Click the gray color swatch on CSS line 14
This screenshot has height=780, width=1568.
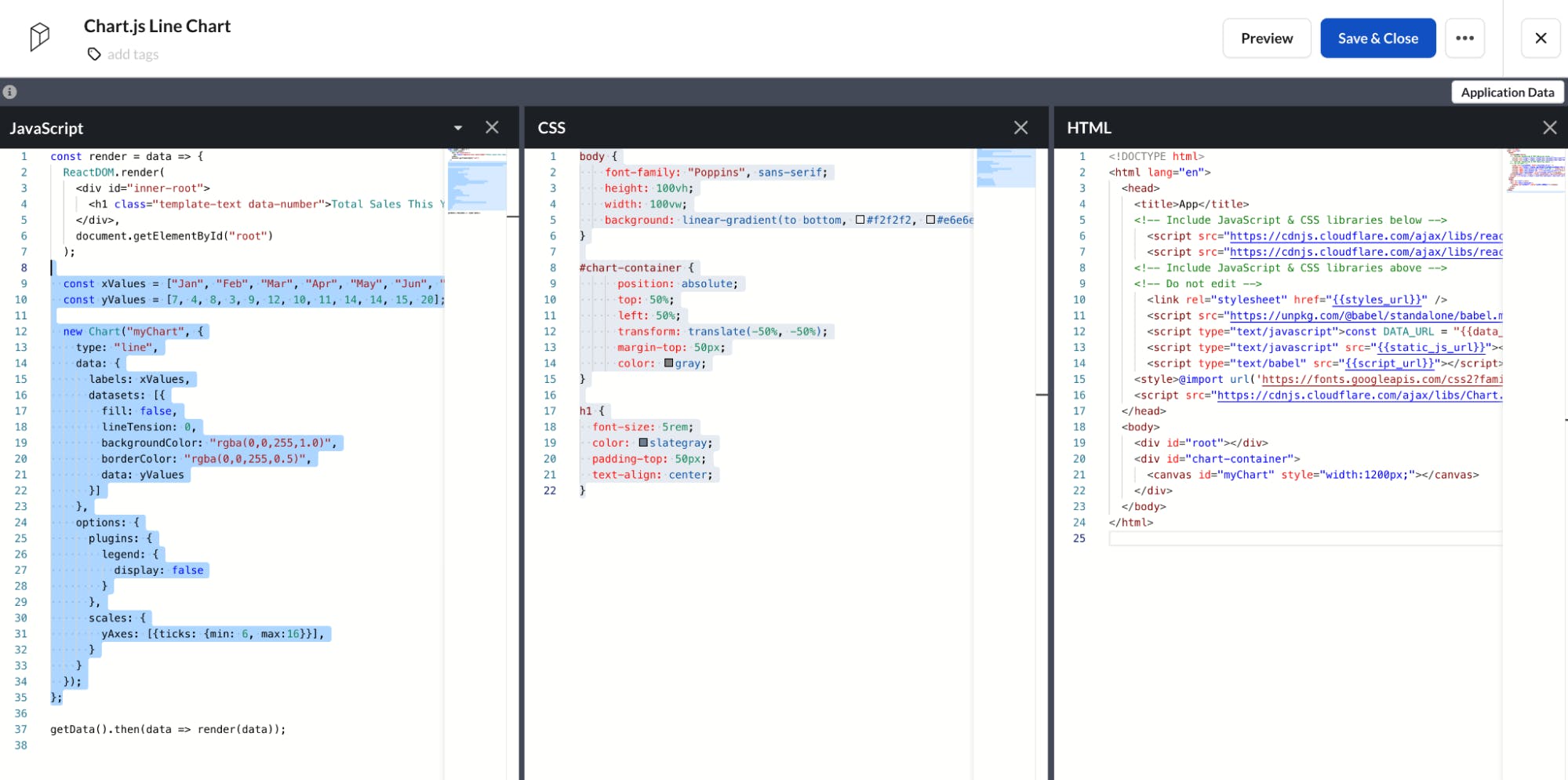[668, 363]
